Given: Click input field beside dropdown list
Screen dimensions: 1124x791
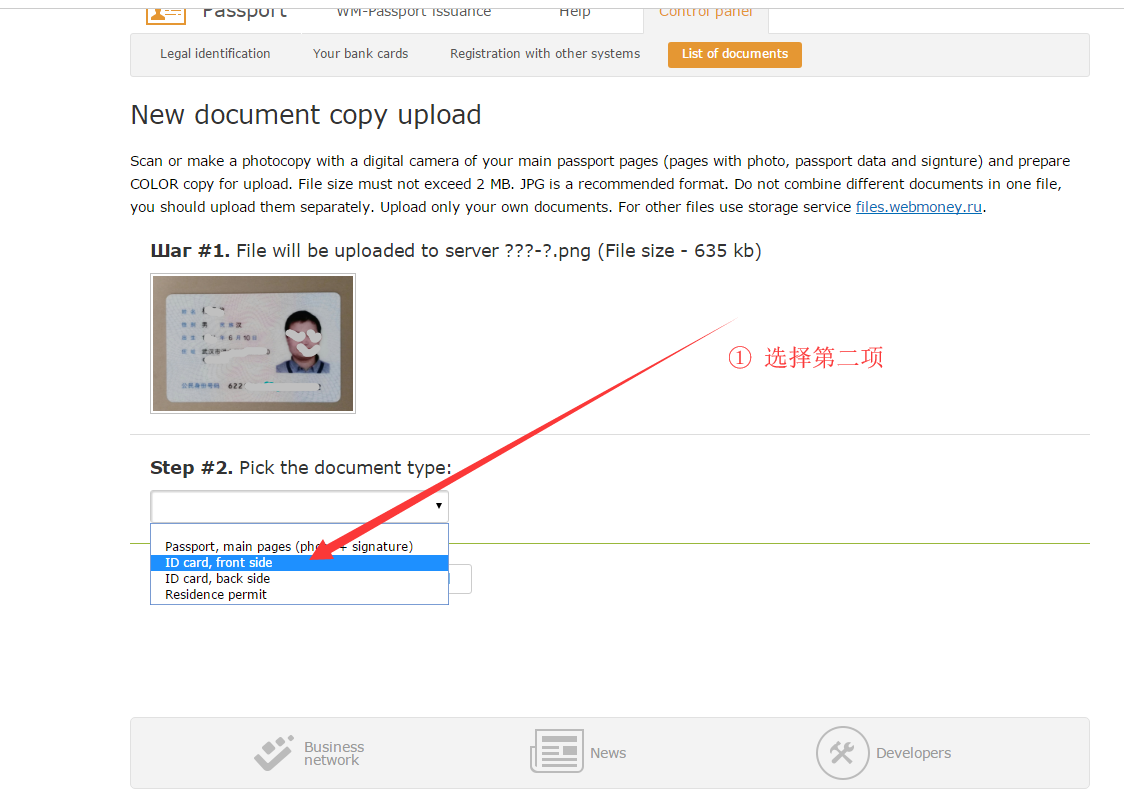Looking at the screenshot, I should tap(460, 579).
